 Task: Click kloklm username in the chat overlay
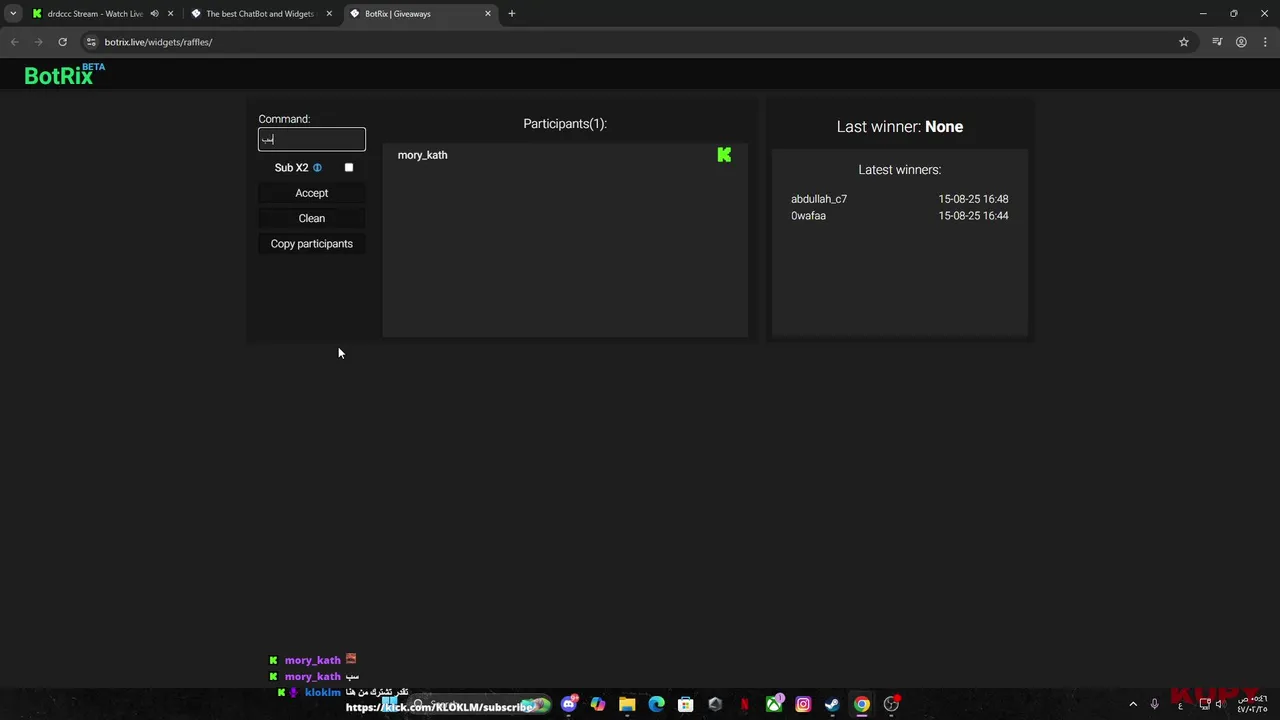(x=323, y=692)
